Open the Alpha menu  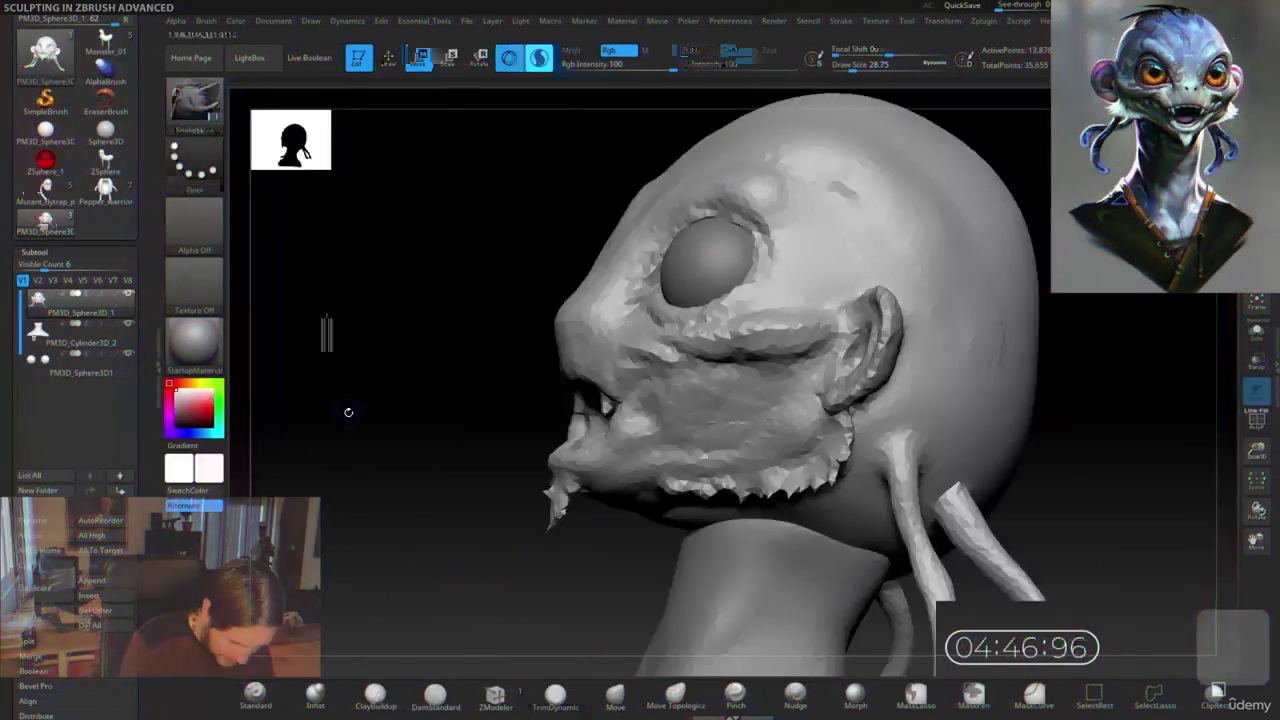point(176,21)
